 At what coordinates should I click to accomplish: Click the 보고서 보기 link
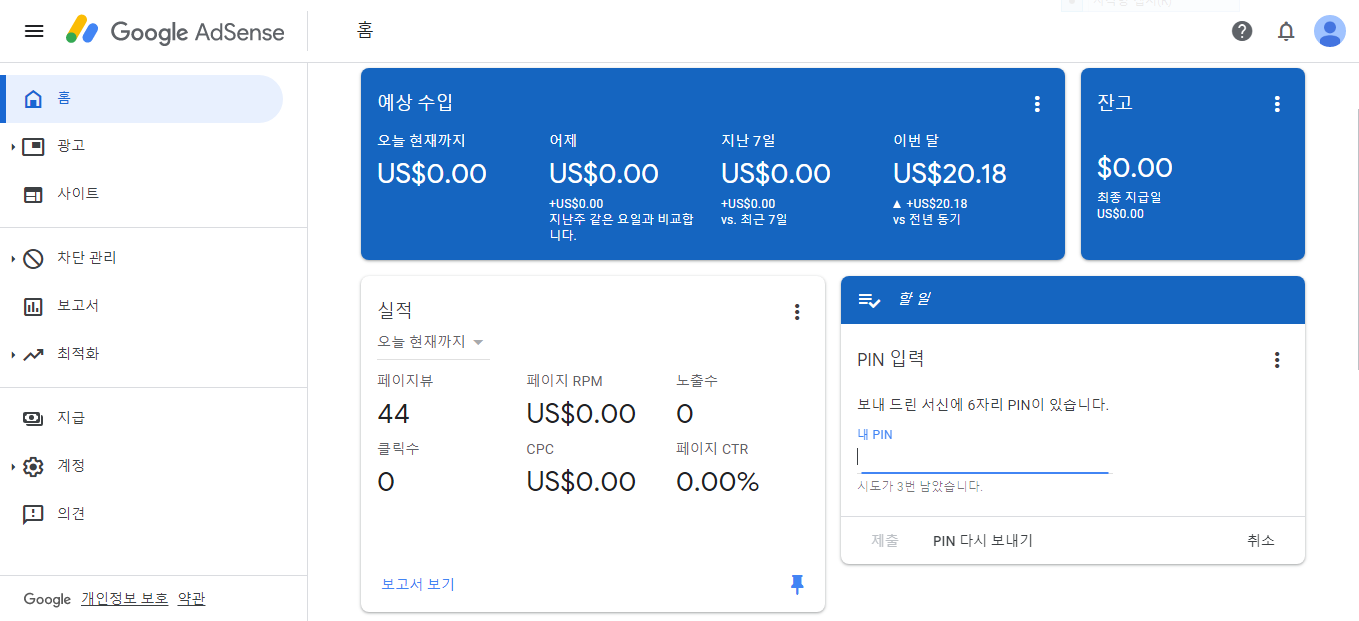click(x=418, y=584)
